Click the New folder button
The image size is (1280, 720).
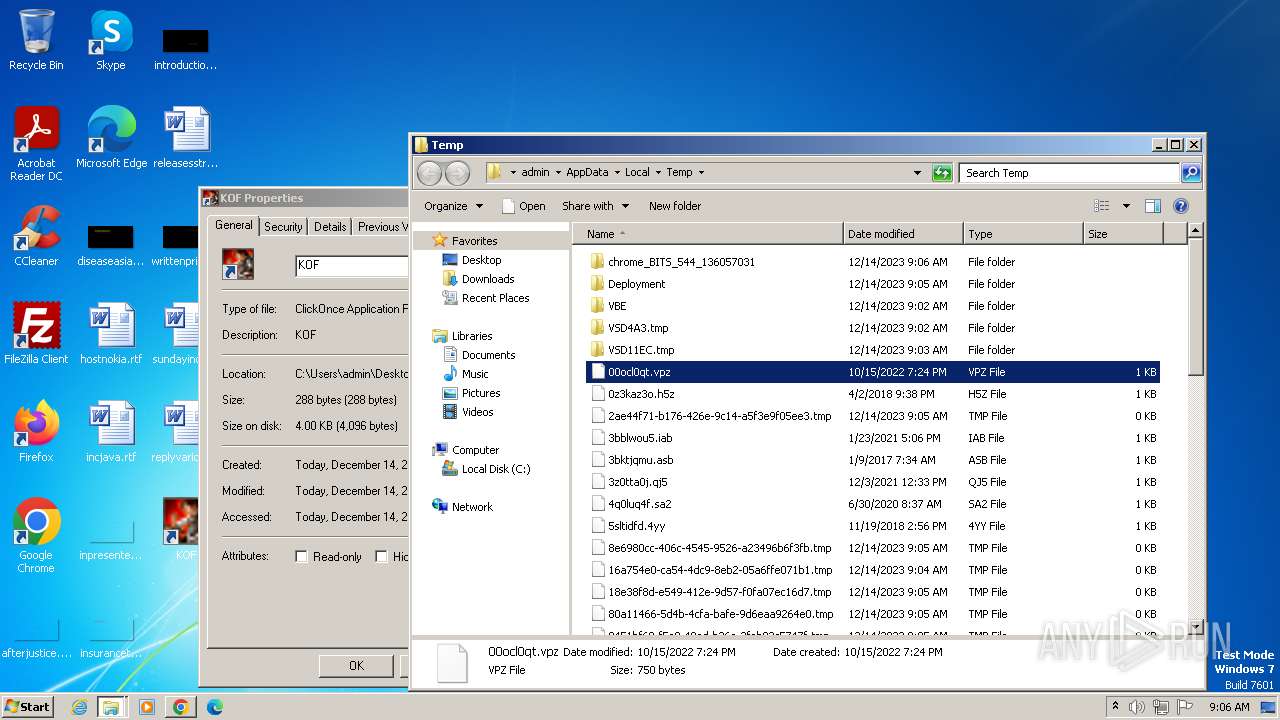(675, 206)
